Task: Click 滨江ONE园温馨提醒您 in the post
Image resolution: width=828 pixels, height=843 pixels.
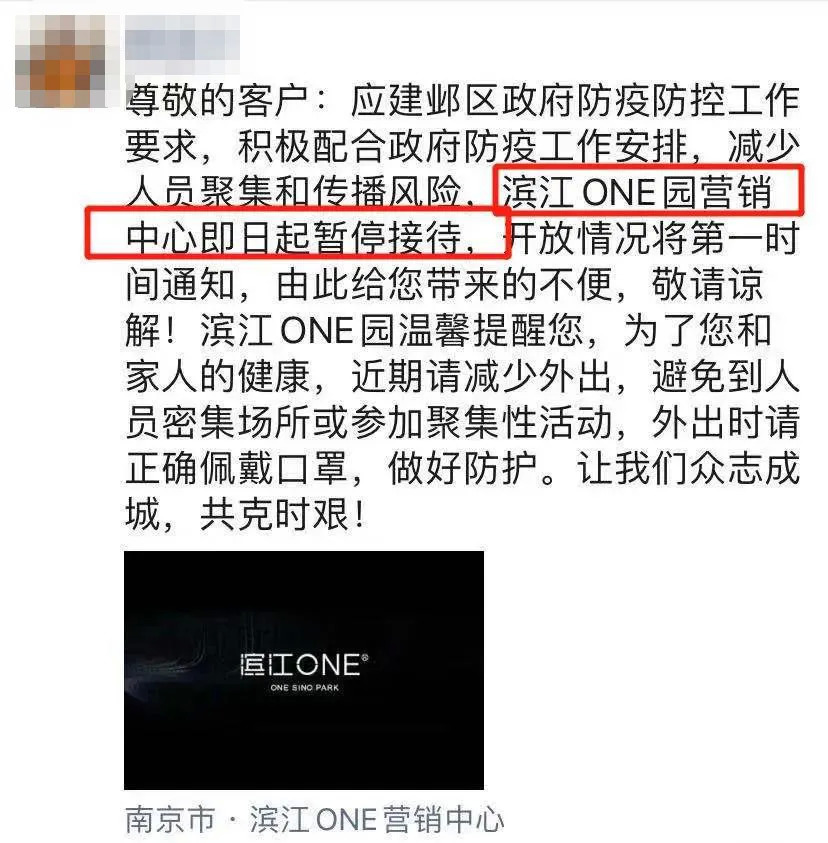Action: (x=391, y=330)
